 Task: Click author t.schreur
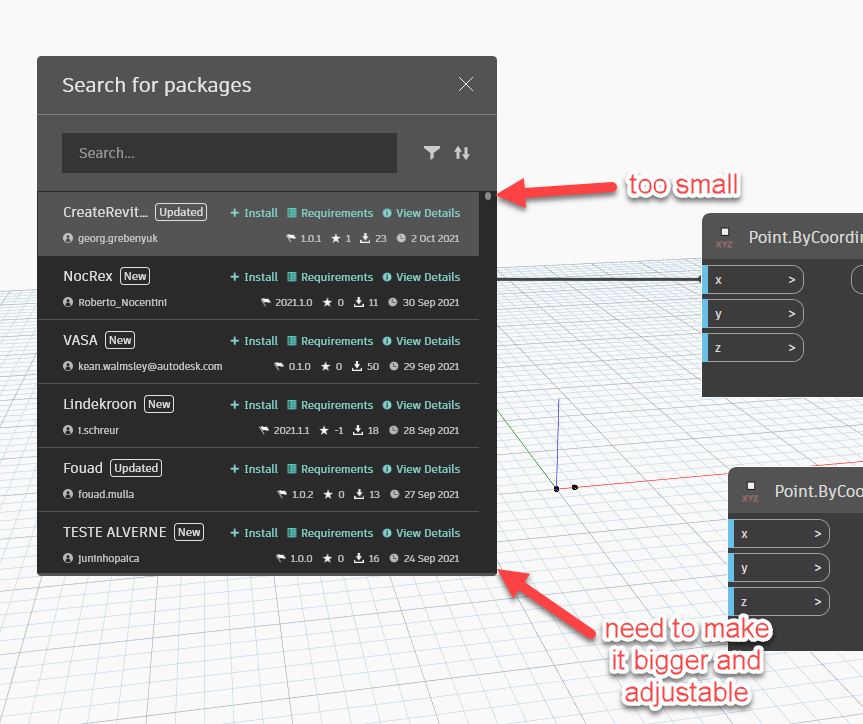pos(98,430)
